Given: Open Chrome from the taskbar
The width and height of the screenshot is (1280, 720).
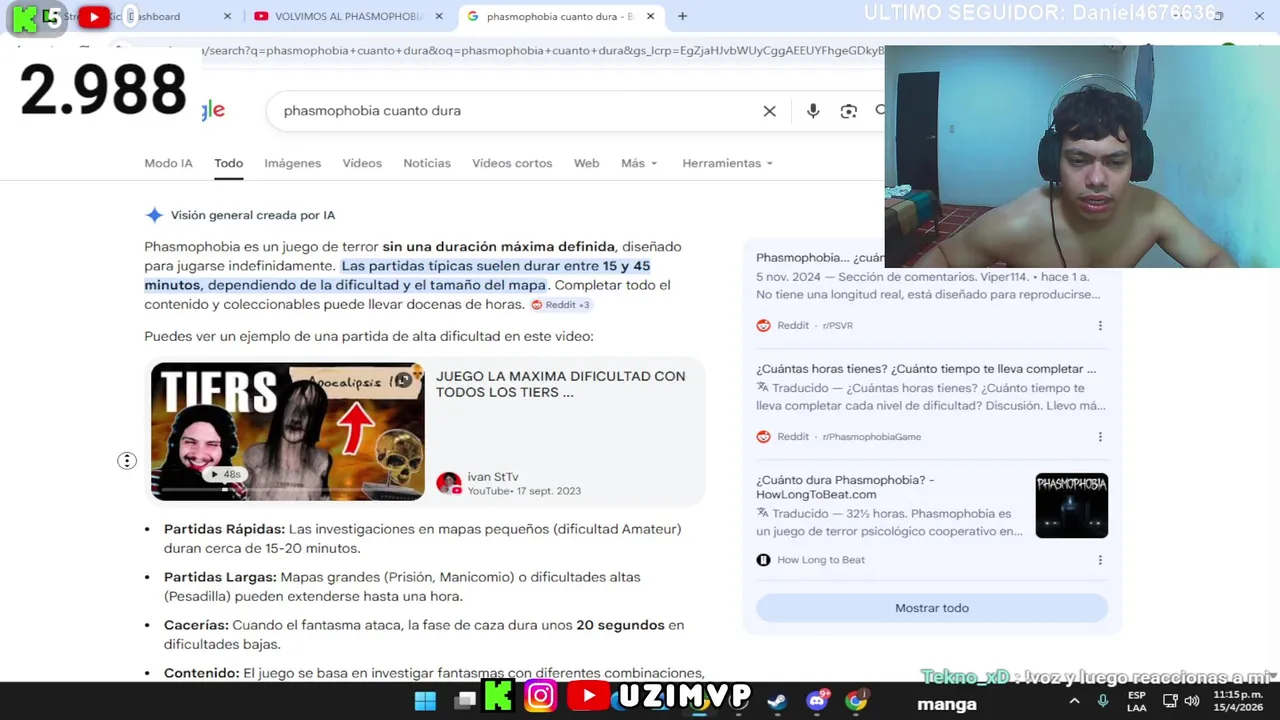Looking at the screenshot, I should coord(857,700).
